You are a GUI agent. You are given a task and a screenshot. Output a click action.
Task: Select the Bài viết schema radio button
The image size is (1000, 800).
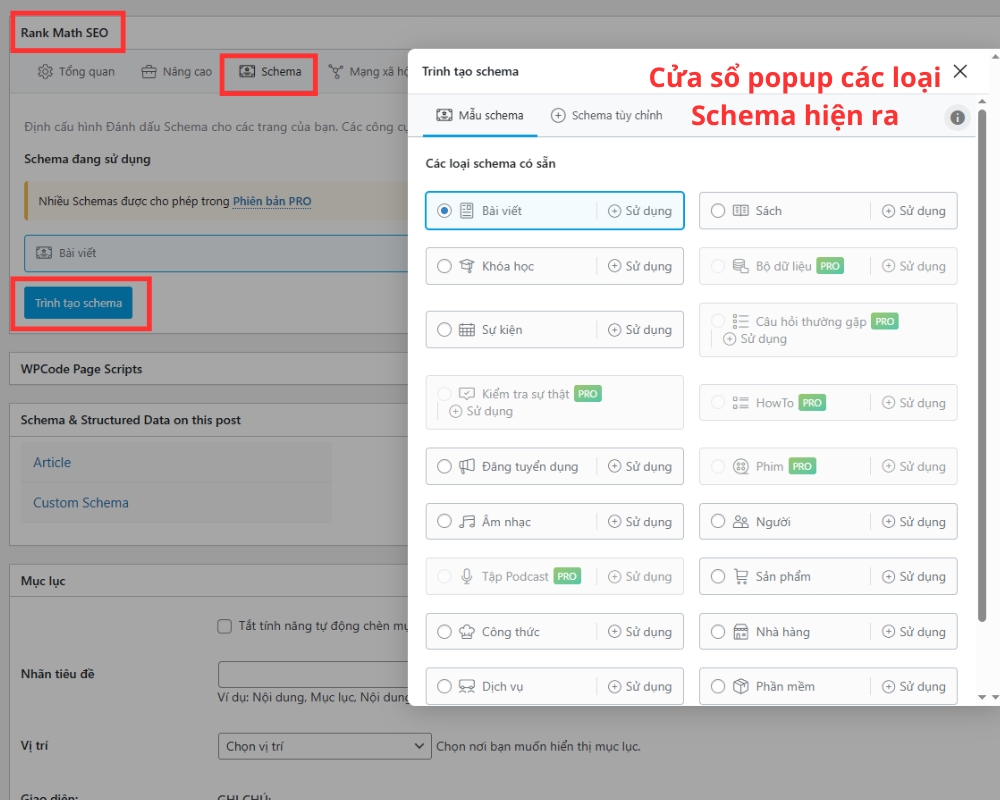(x=445, y=211)
